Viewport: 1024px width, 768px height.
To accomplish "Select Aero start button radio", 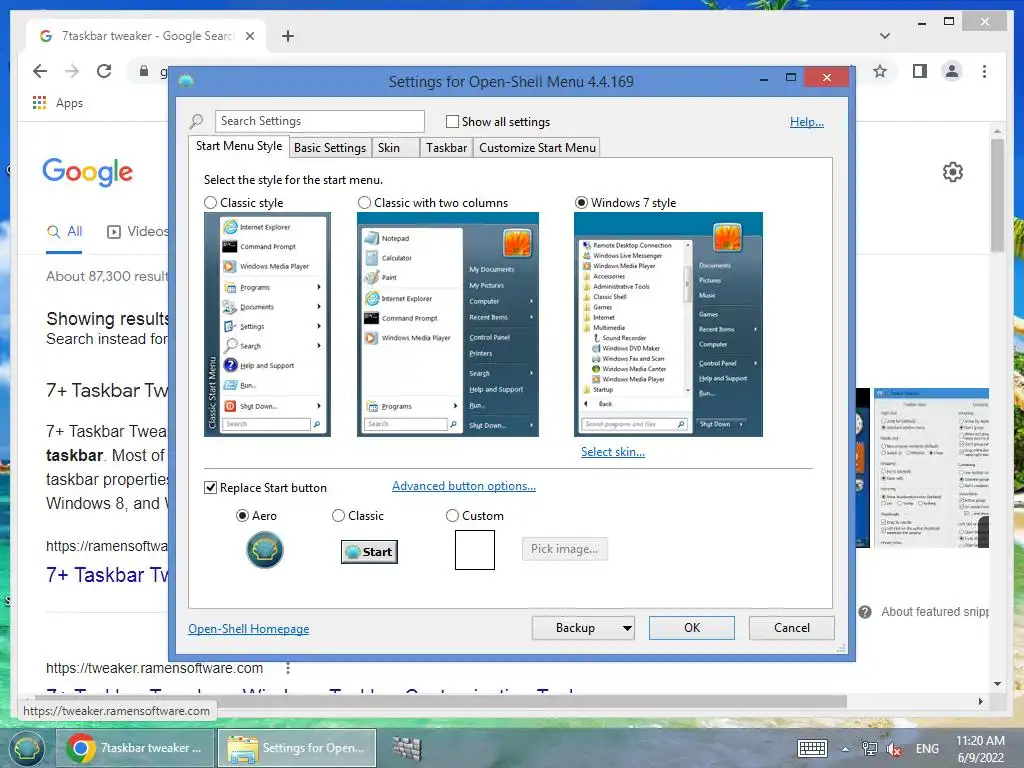I will (242, 515).
